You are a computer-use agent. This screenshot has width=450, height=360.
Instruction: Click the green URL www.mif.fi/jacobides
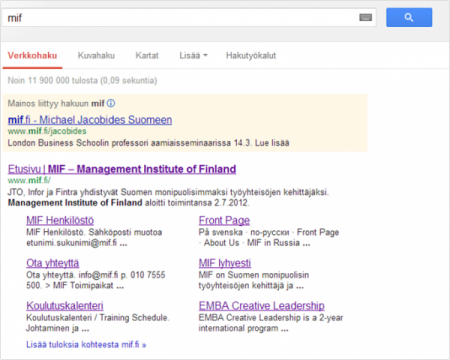click(47, 131)
